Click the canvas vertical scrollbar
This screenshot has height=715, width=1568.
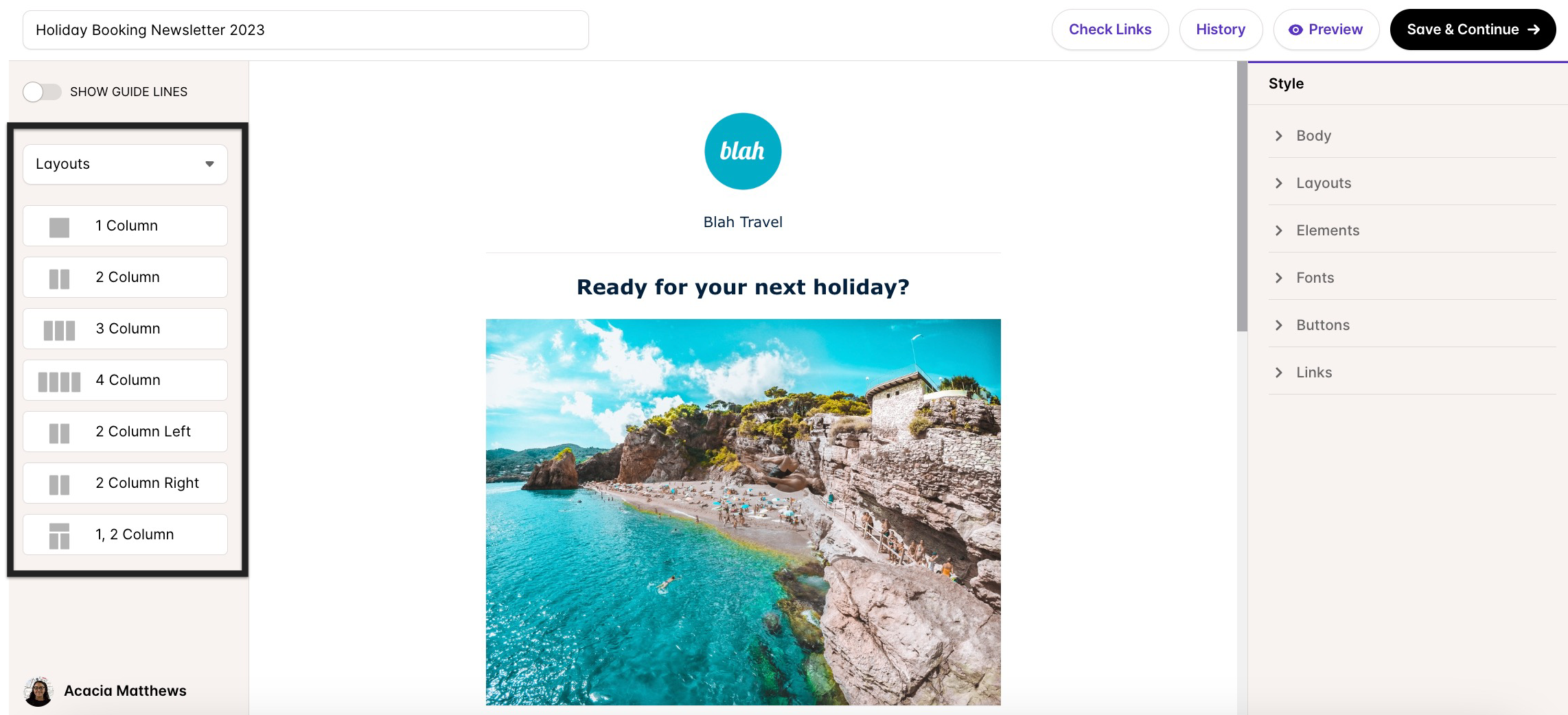pos(1242,196)
